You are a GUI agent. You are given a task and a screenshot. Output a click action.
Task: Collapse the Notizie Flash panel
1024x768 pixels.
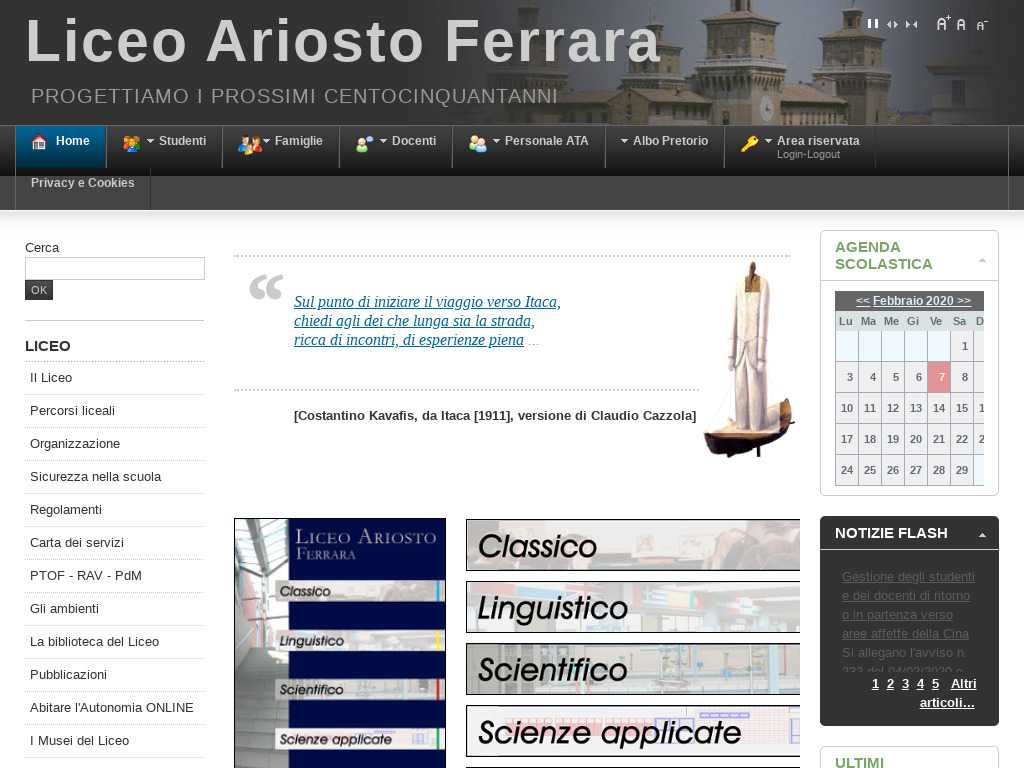pos(982,535)
